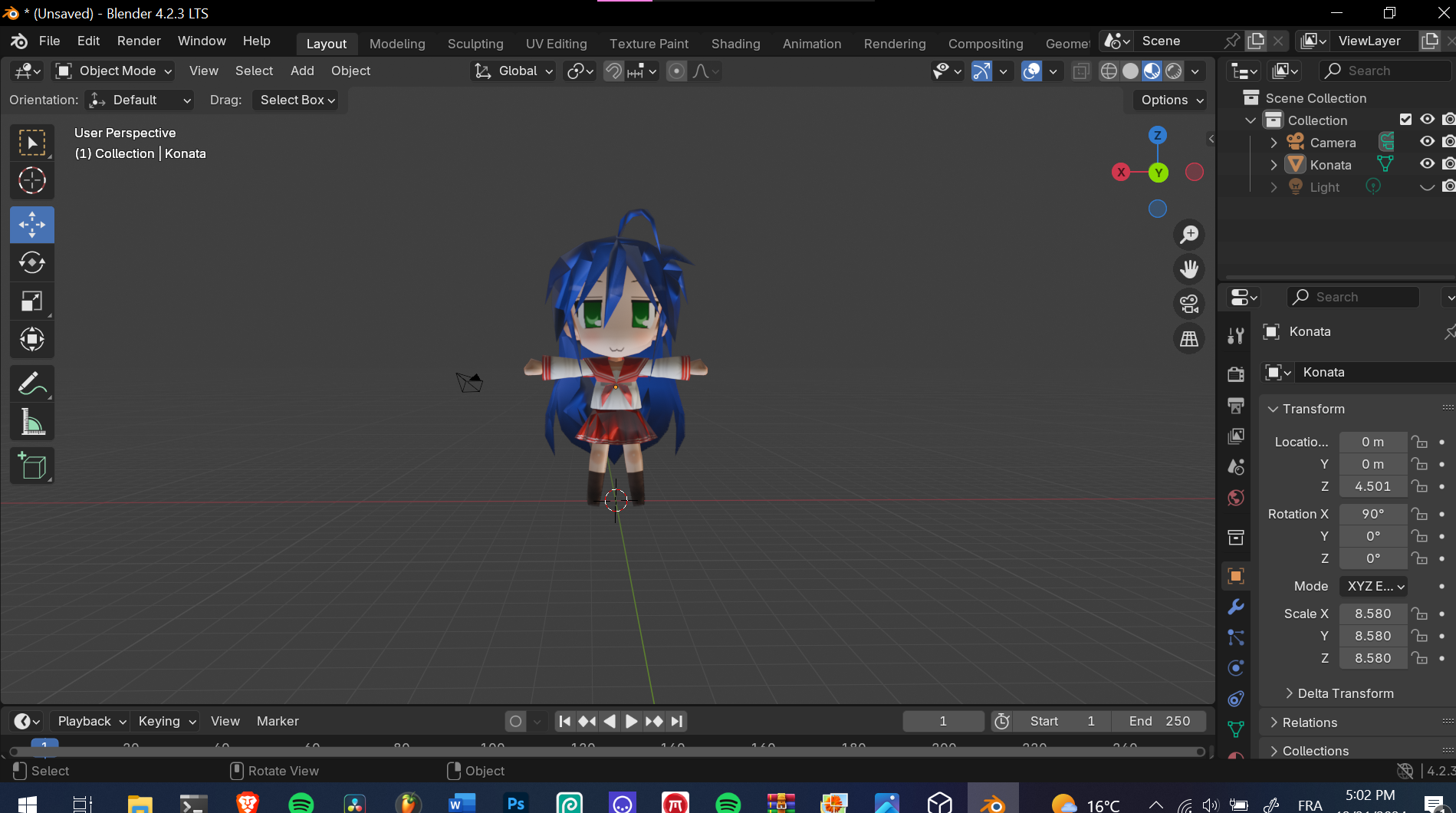Toggle auto keying record button
The width and height of the screenshot is (1456, 813).
click(x=515, y=721)
